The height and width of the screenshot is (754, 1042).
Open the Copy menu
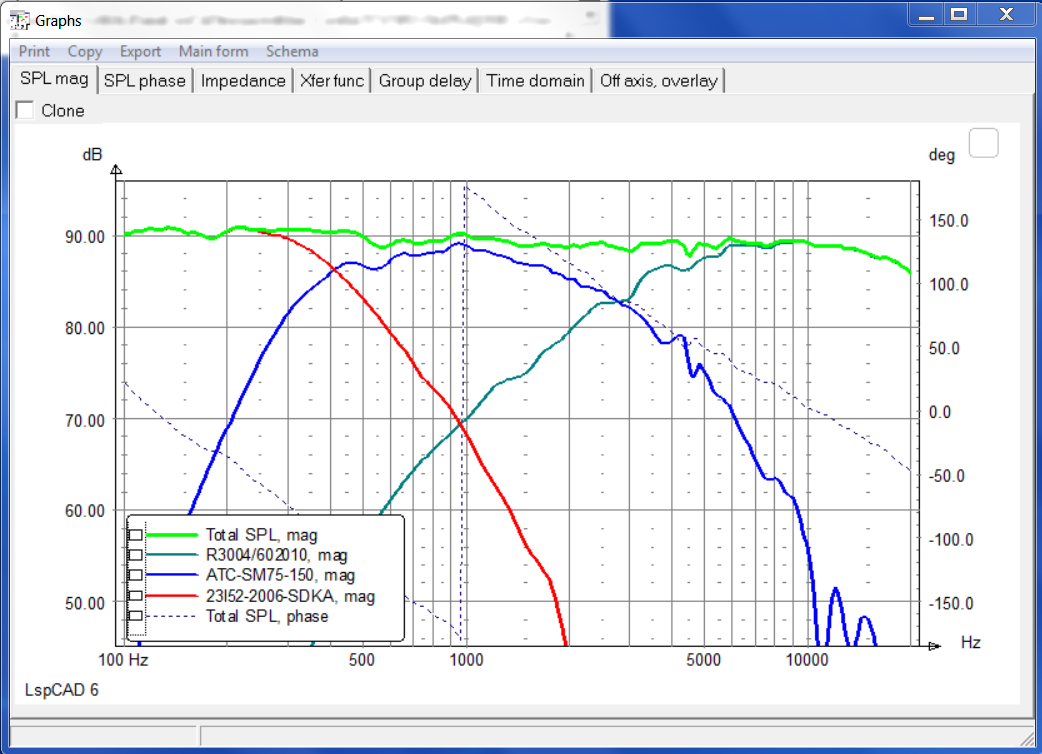(85, 52)
